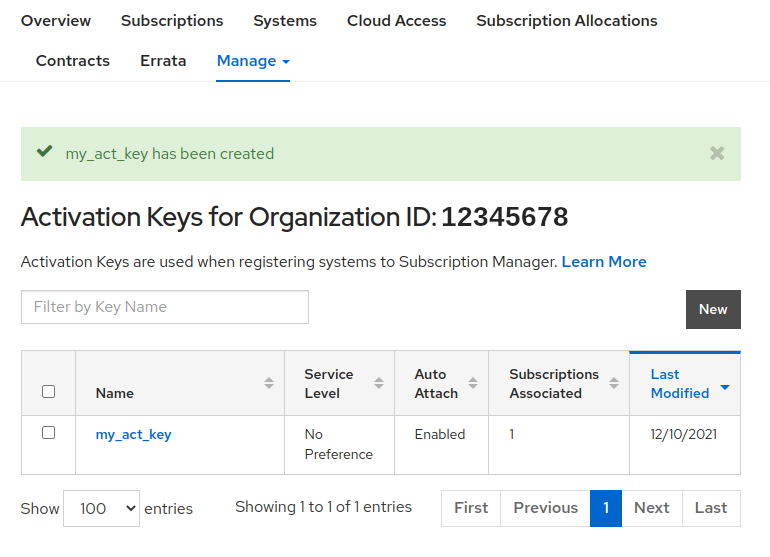Click Subscriptions Associated sort arrows
The width and height of the screenshot is (770, 557).
(614, 384)
